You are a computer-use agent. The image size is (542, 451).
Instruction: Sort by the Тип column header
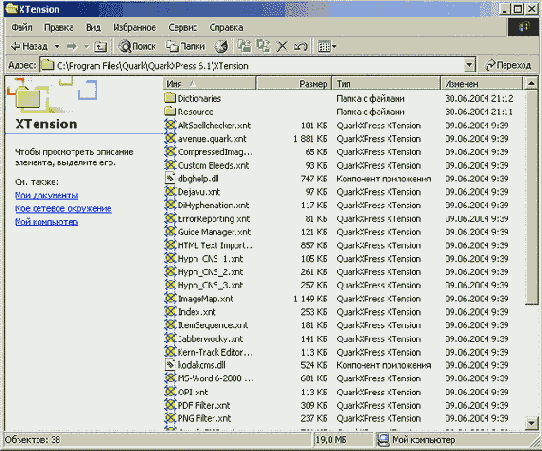pos(386,84)
